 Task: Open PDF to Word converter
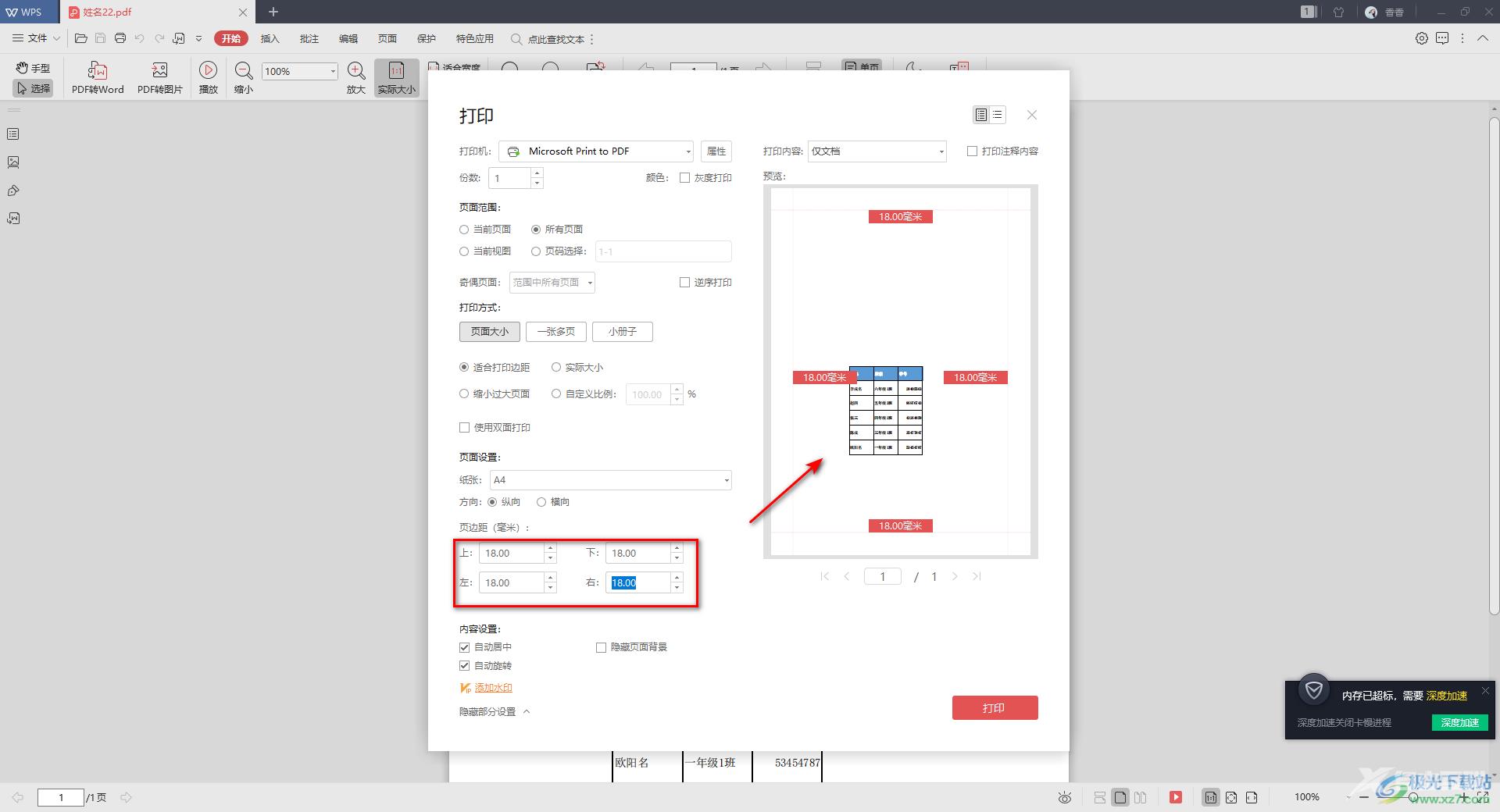tap(98, 78)
